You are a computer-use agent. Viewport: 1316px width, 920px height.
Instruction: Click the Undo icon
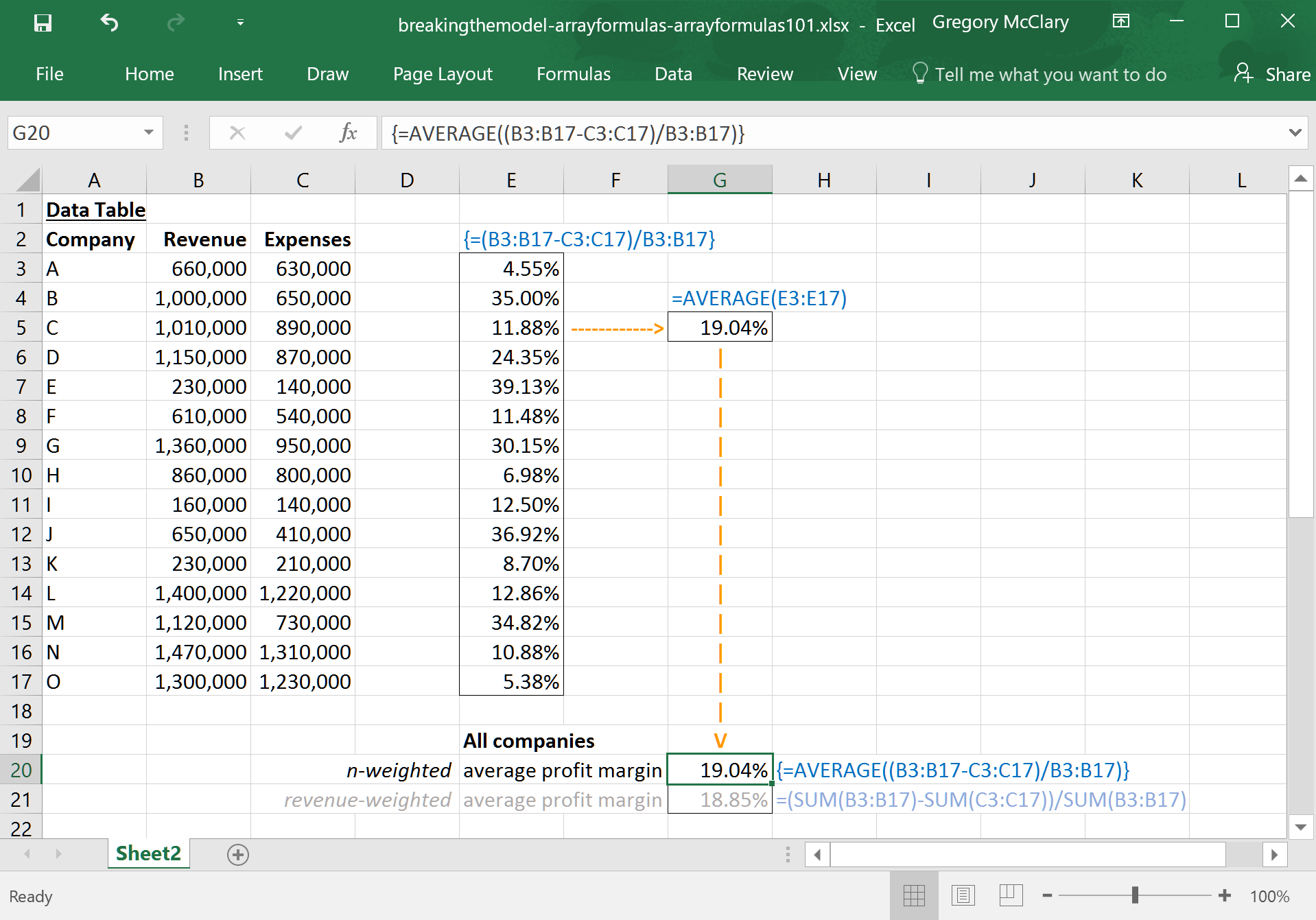tap(109, 23)
